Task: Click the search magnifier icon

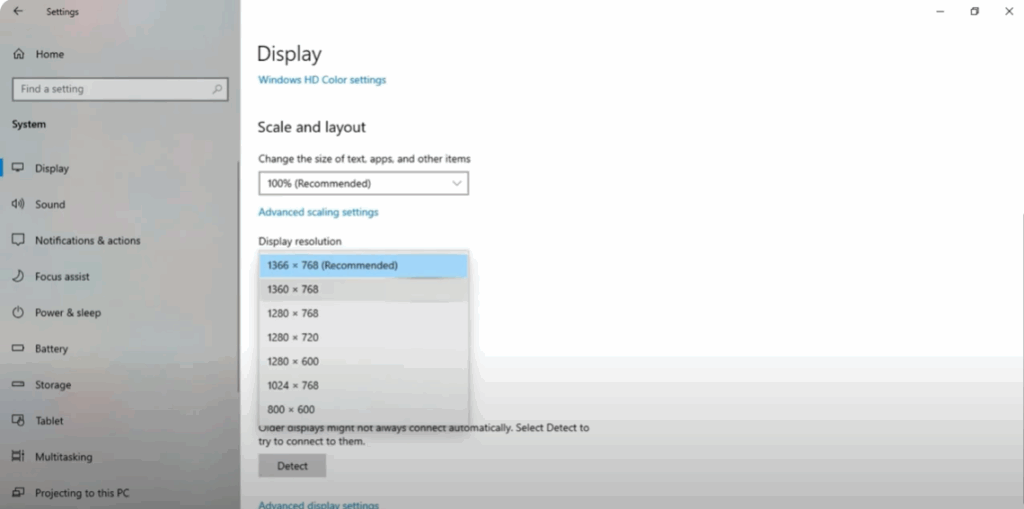Action: point(217,89)
